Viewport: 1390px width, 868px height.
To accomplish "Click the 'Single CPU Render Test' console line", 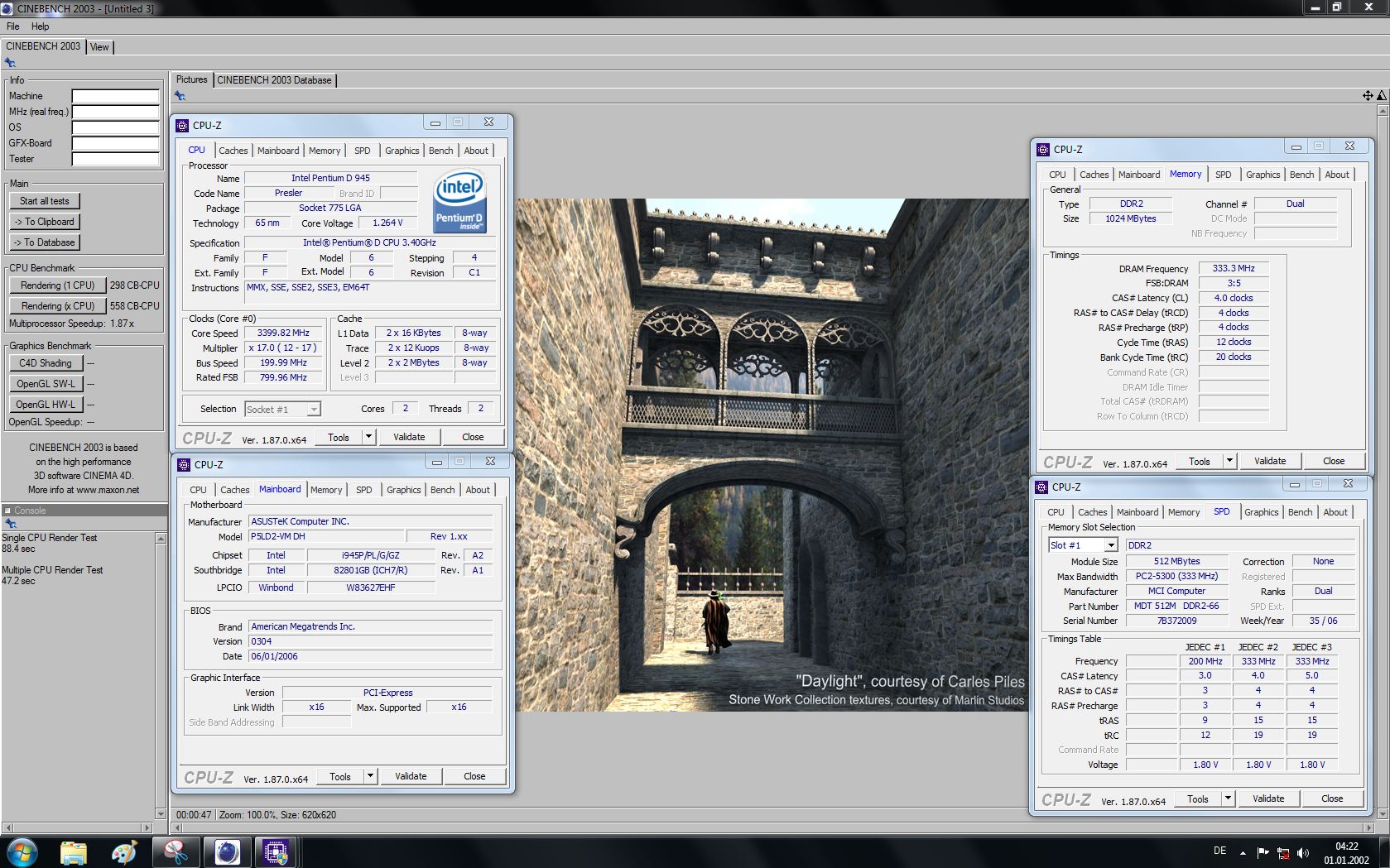I will [50, 538].
